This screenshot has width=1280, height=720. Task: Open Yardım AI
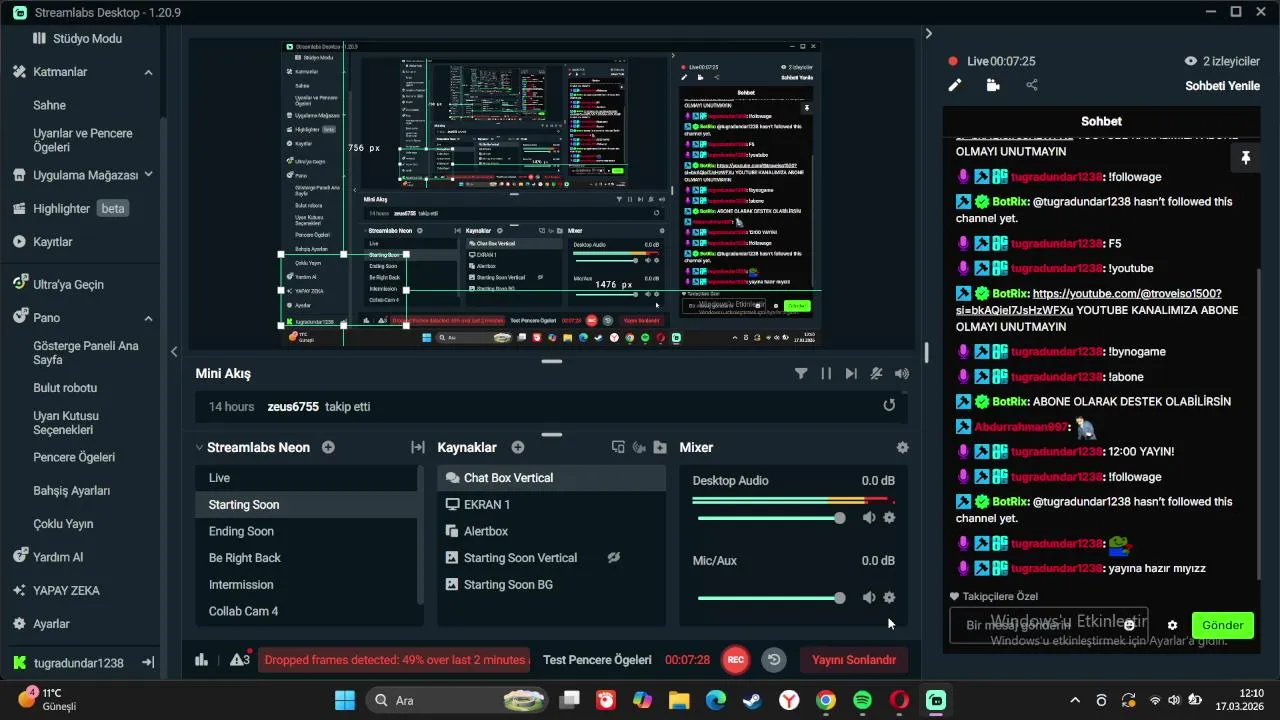48,557
